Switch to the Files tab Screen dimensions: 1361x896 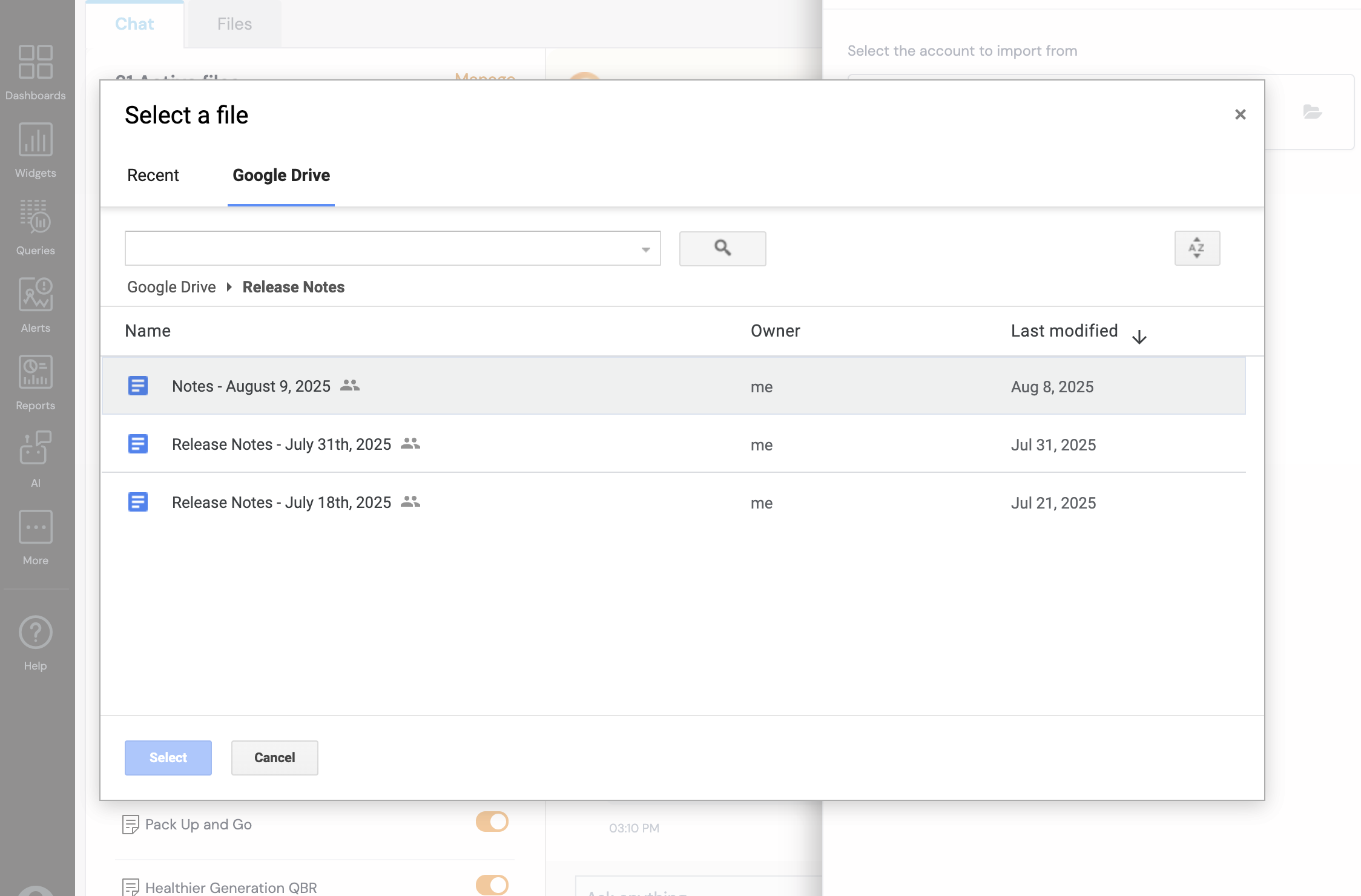[x=234, y=24]
